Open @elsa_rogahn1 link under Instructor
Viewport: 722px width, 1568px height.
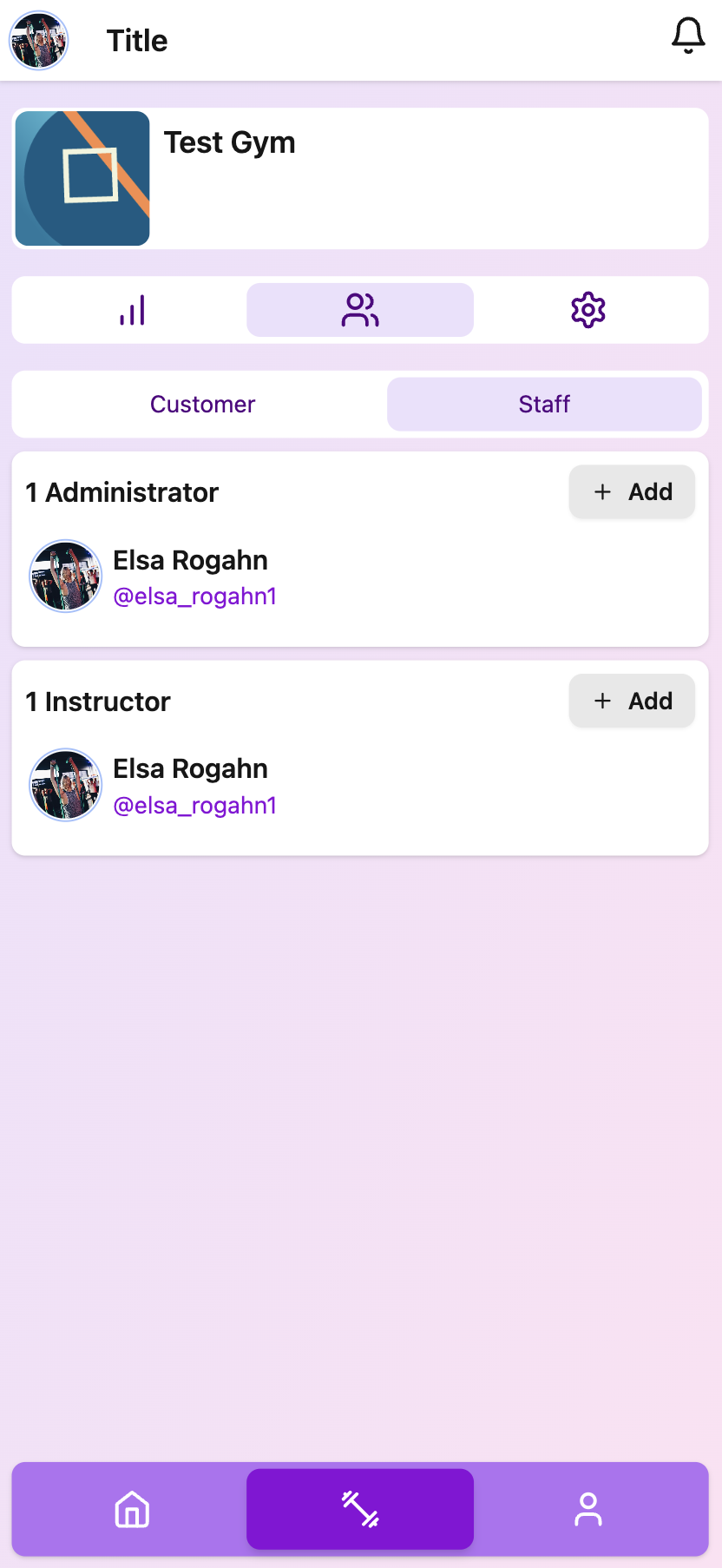coord(194,806)
